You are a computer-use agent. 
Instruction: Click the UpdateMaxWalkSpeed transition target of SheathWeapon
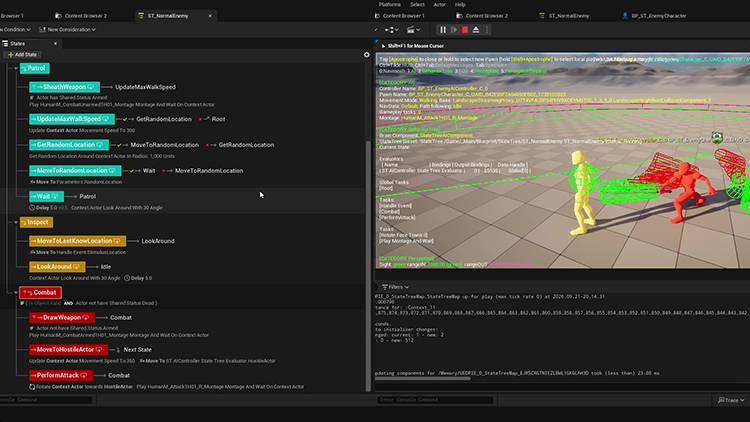[145, 87]
